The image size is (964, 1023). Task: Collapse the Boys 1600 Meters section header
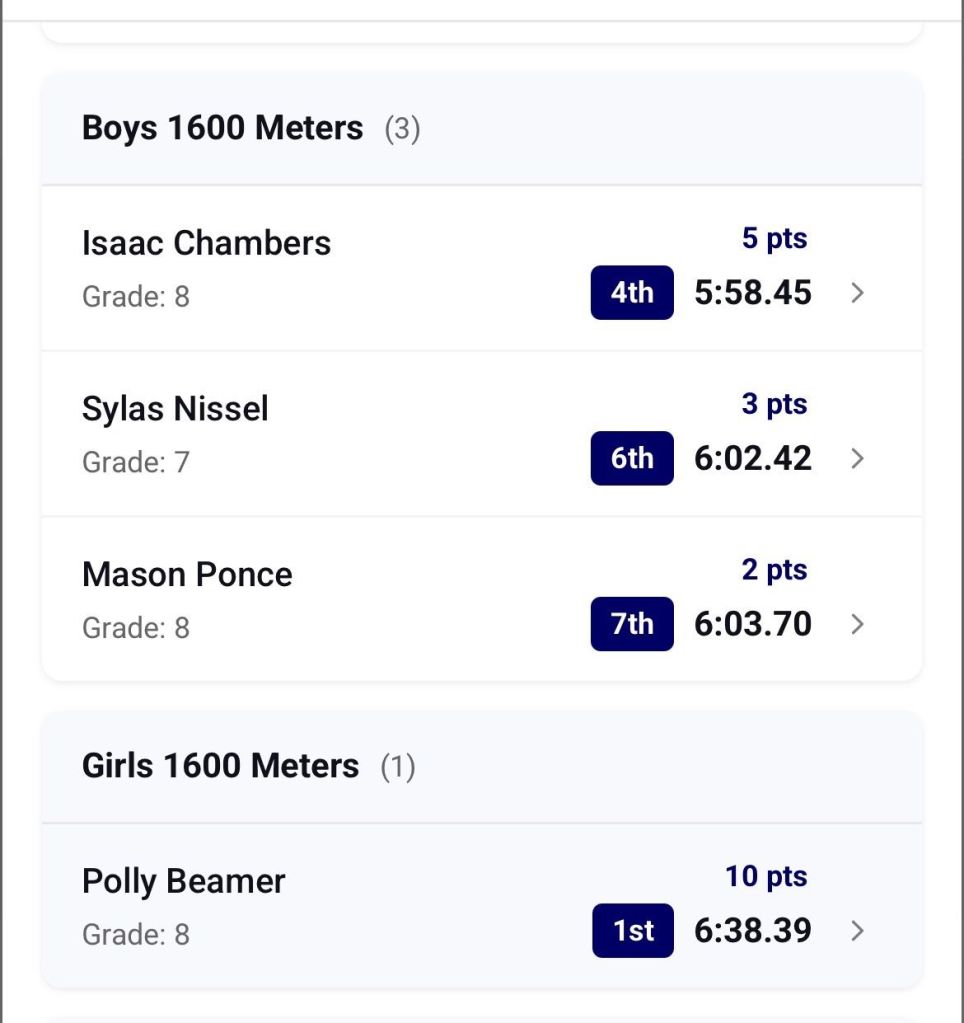click(222, 128)
